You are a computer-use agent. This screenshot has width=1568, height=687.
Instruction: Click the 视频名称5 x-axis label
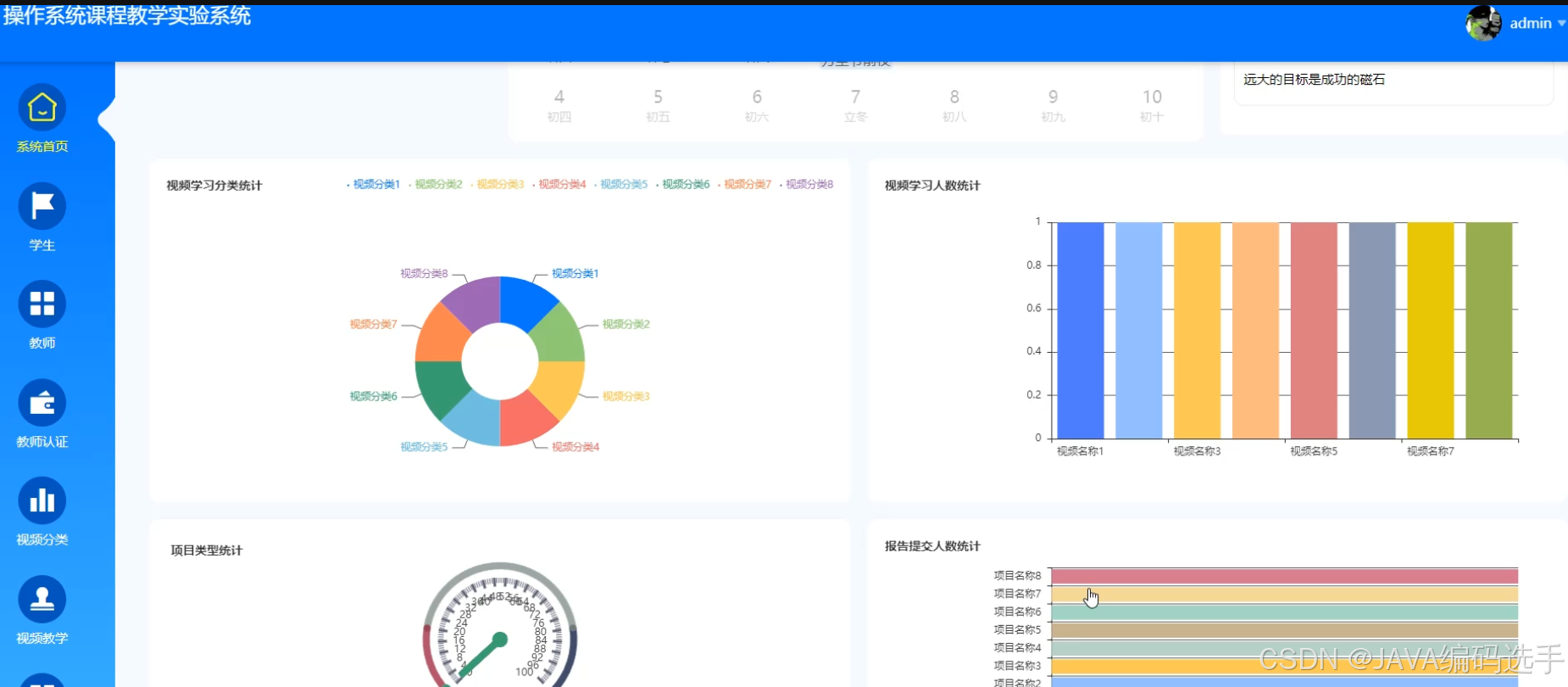click(1314, 451)
